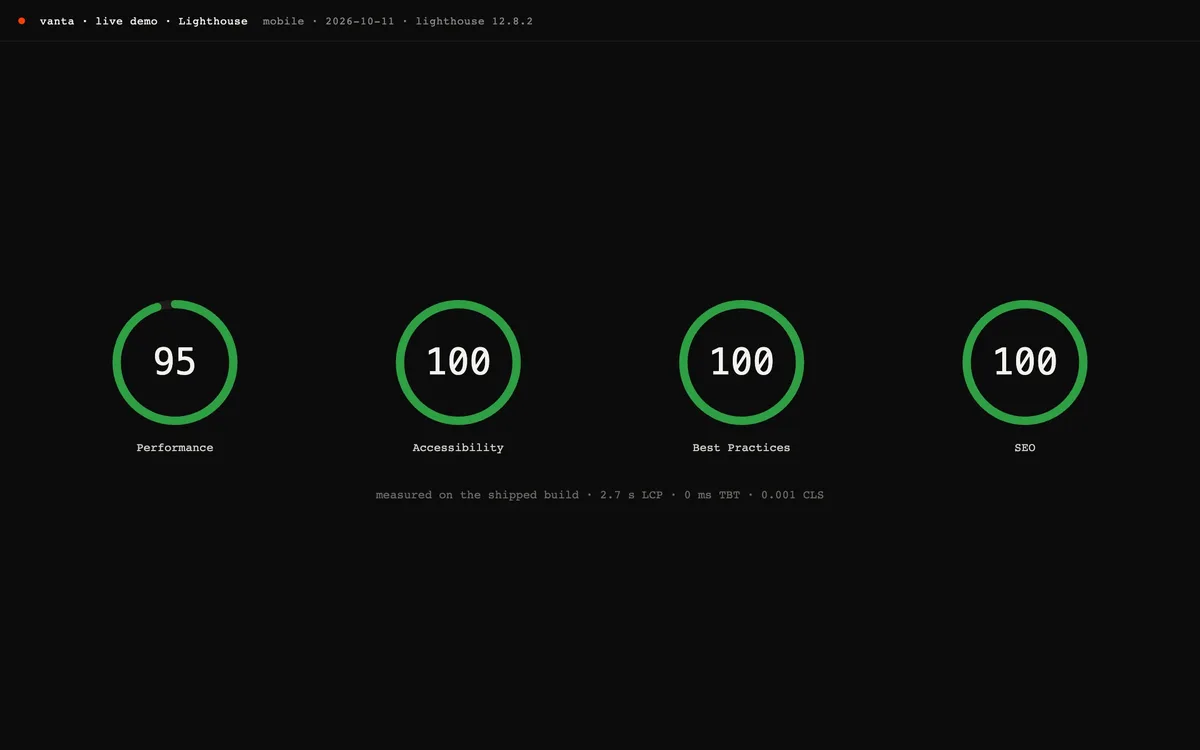Click the orange status dot in header
Viewport: 1200px width, 750px height.
[22, 21]
